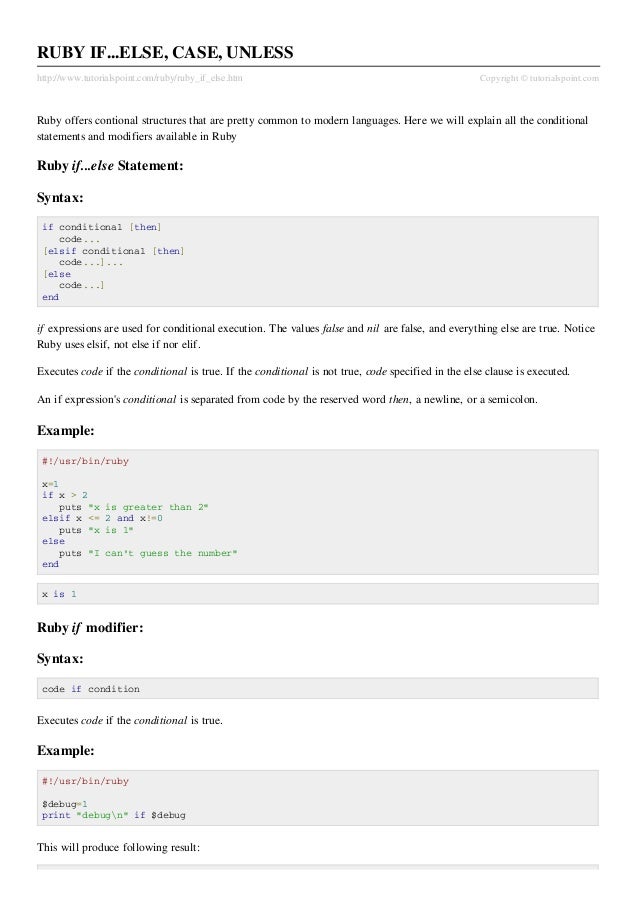Click the $debug=1 code line
The width and height of the screenshot is (638, 903).
[64, 804]
